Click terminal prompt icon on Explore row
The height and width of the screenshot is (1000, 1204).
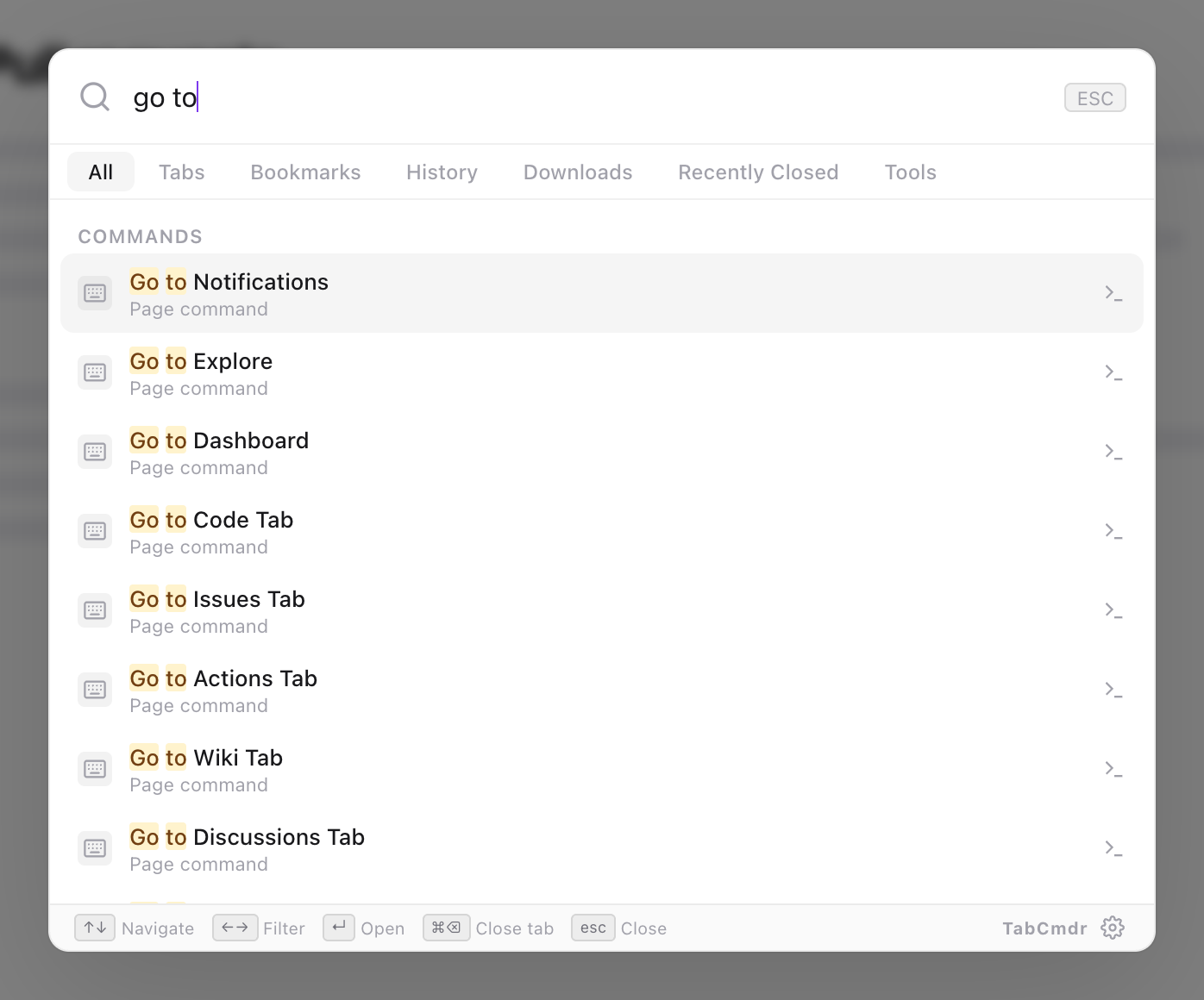[1113, 372]
